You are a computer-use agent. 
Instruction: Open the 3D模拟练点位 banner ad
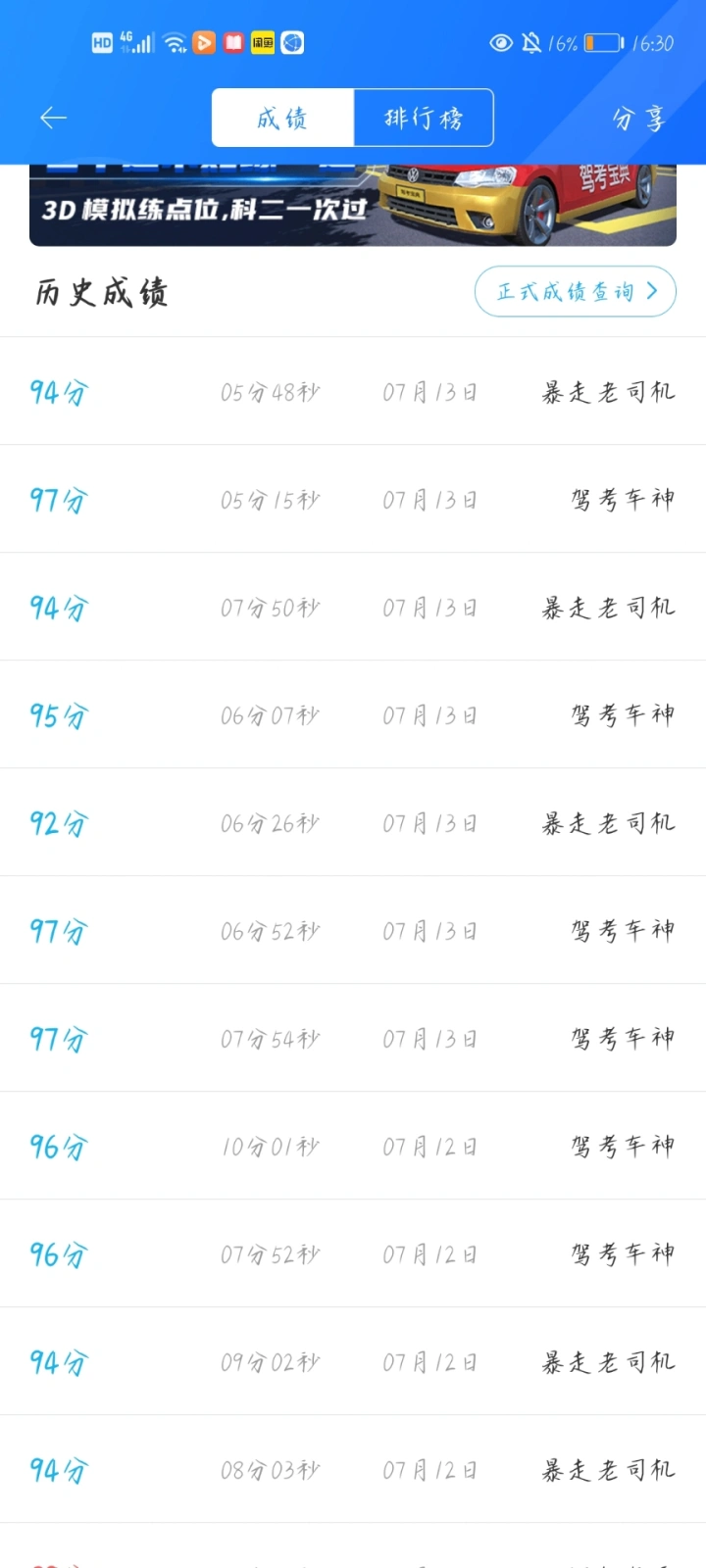click(353, 205)
